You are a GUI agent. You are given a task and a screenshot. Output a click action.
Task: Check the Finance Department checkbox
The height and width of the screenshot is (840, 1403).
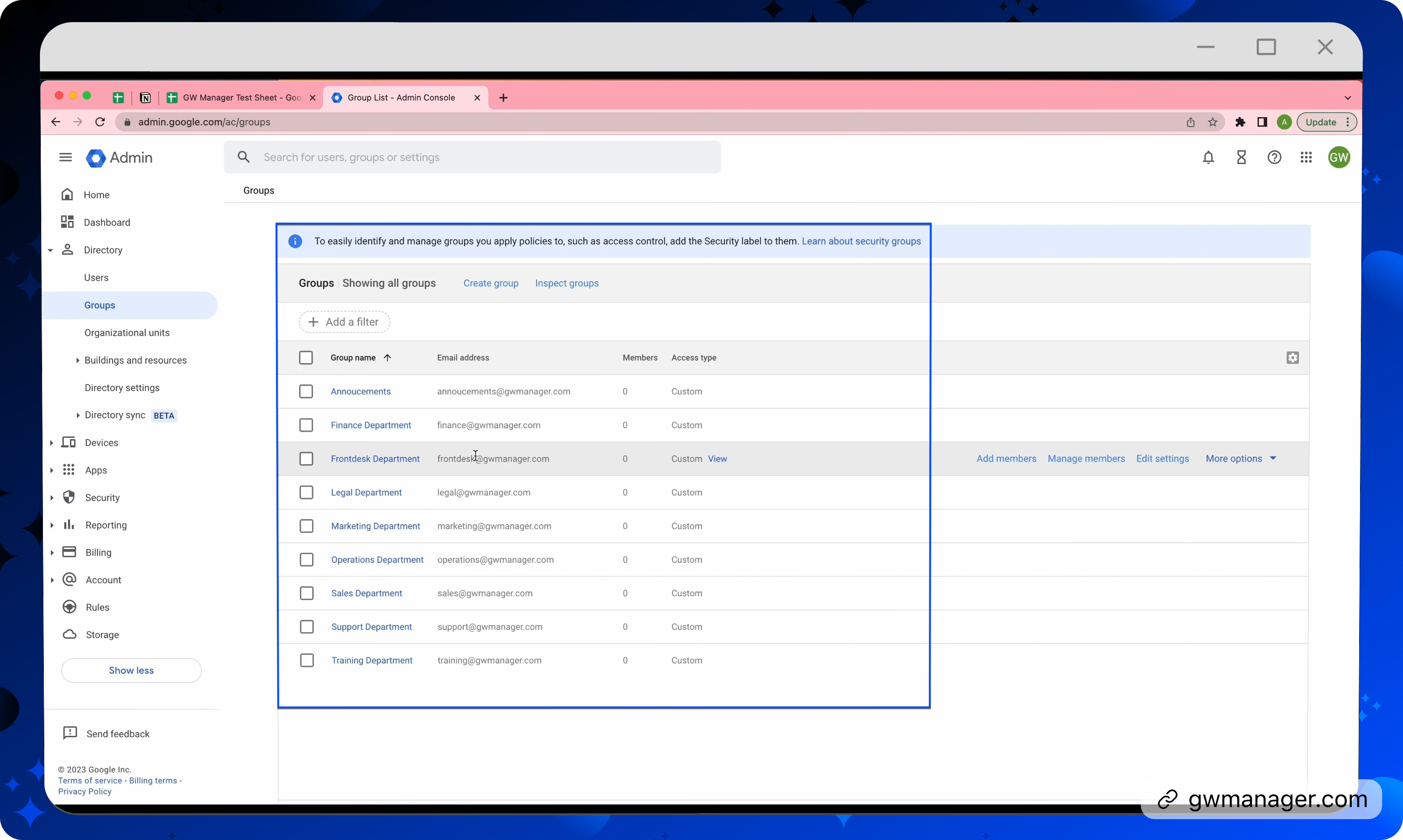[306, 425]
